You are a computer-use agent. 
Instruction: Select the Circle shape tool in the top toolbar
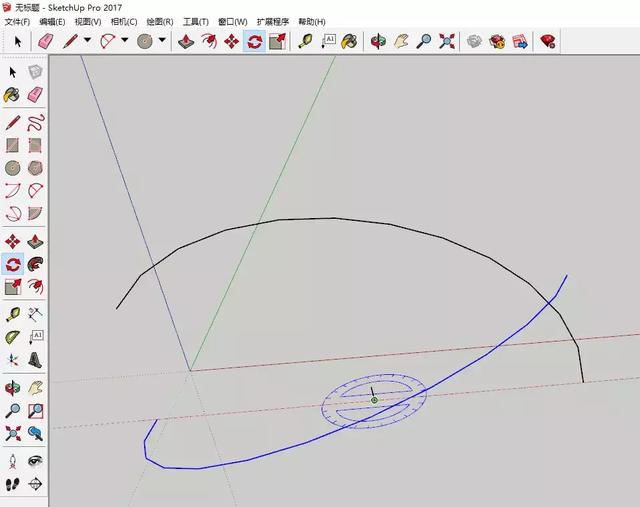pos(145,41)
